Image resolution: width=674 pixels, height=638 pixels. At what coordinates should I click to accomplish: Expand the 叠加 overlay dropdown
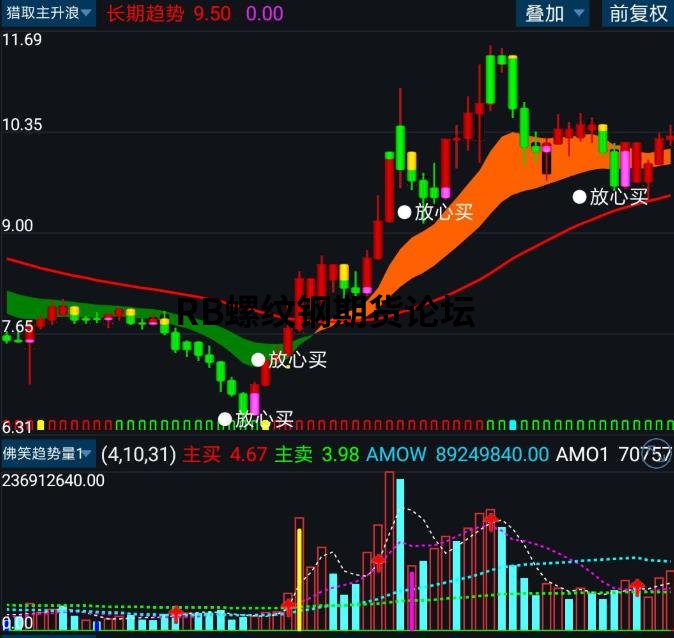point(552,14)
